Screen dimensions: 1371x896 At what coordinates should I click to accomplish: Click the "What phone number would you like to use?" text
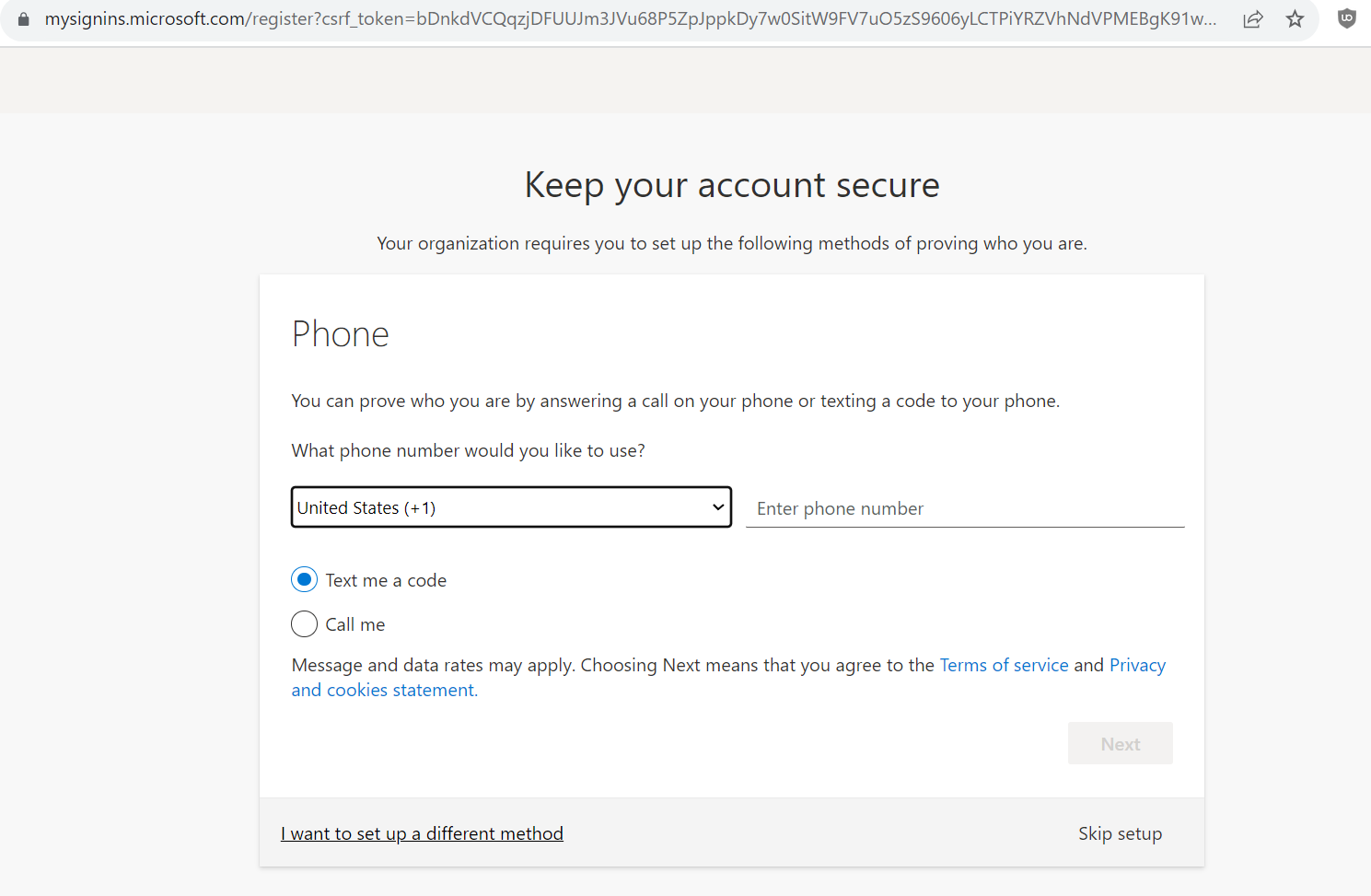click(x=468, y=450)
